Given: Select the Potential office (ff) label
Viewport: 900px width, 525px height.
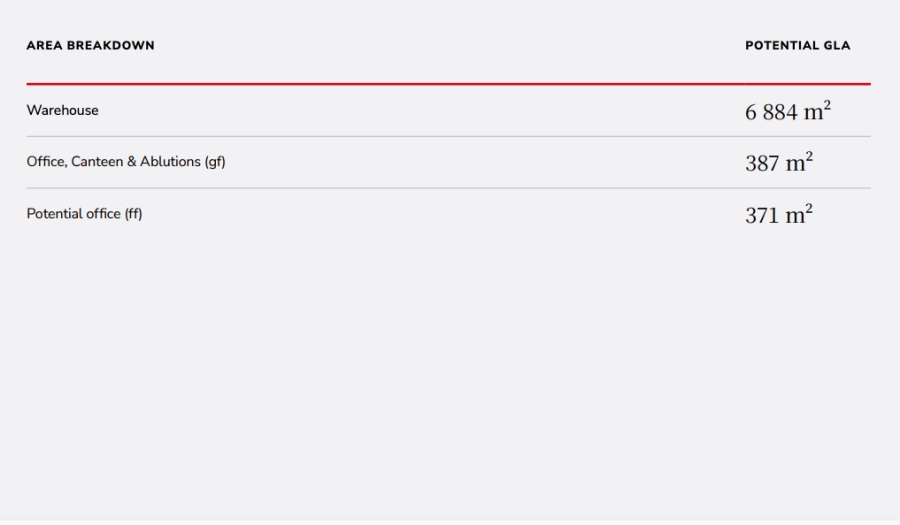Looking at the screenshot, I should click(x=84, y=214).
